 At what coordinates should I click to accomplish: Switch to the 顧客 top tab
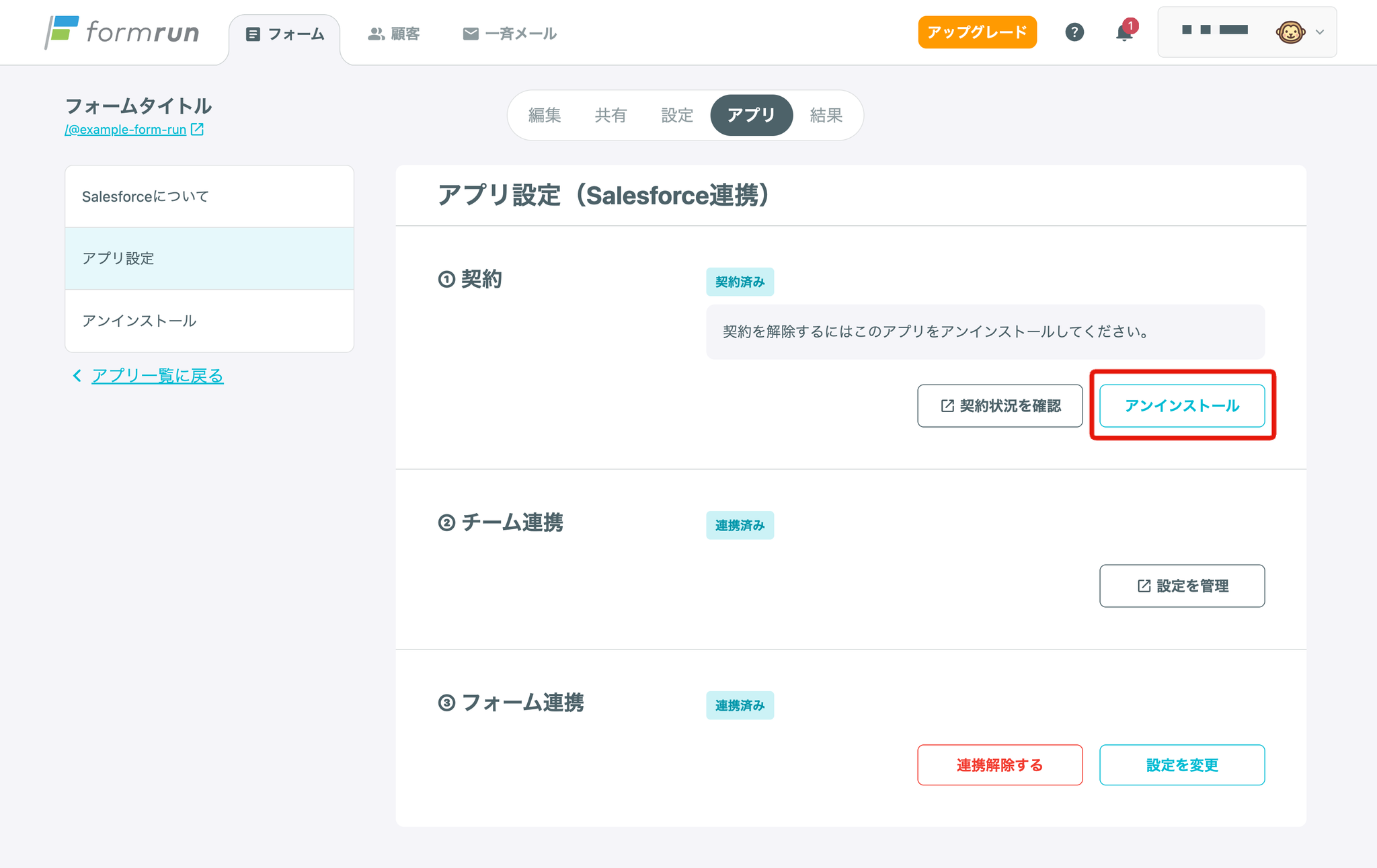click(393, 34)
